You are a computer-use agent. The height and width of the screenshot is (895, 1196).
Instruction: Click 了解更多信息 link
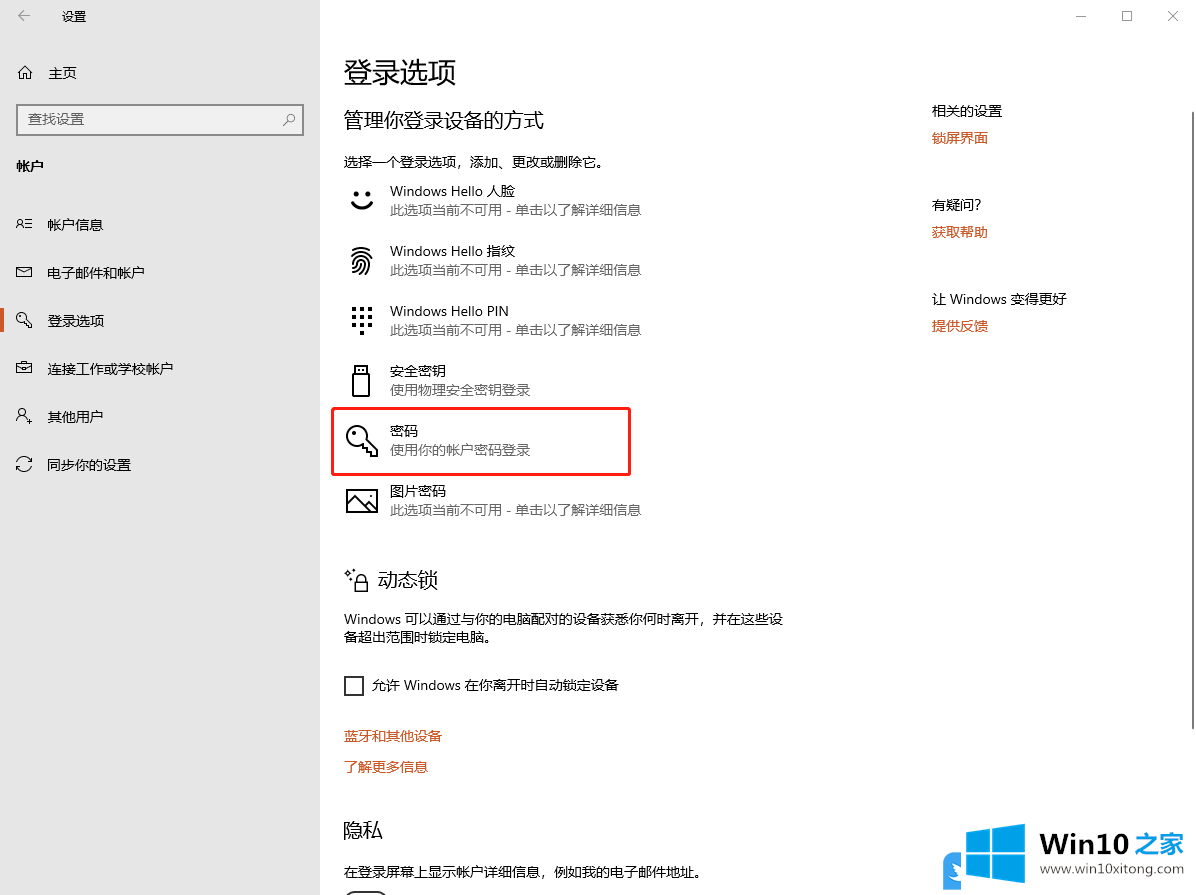coord(386,767)
